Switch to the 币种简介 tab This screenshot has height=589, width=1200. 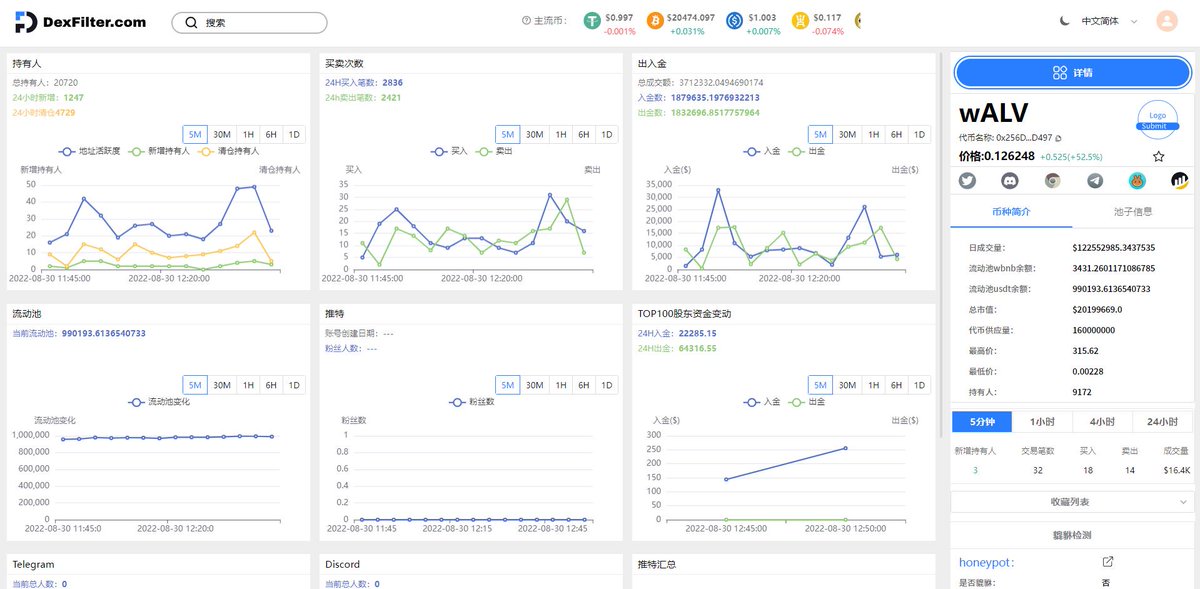coord(1011,212)
